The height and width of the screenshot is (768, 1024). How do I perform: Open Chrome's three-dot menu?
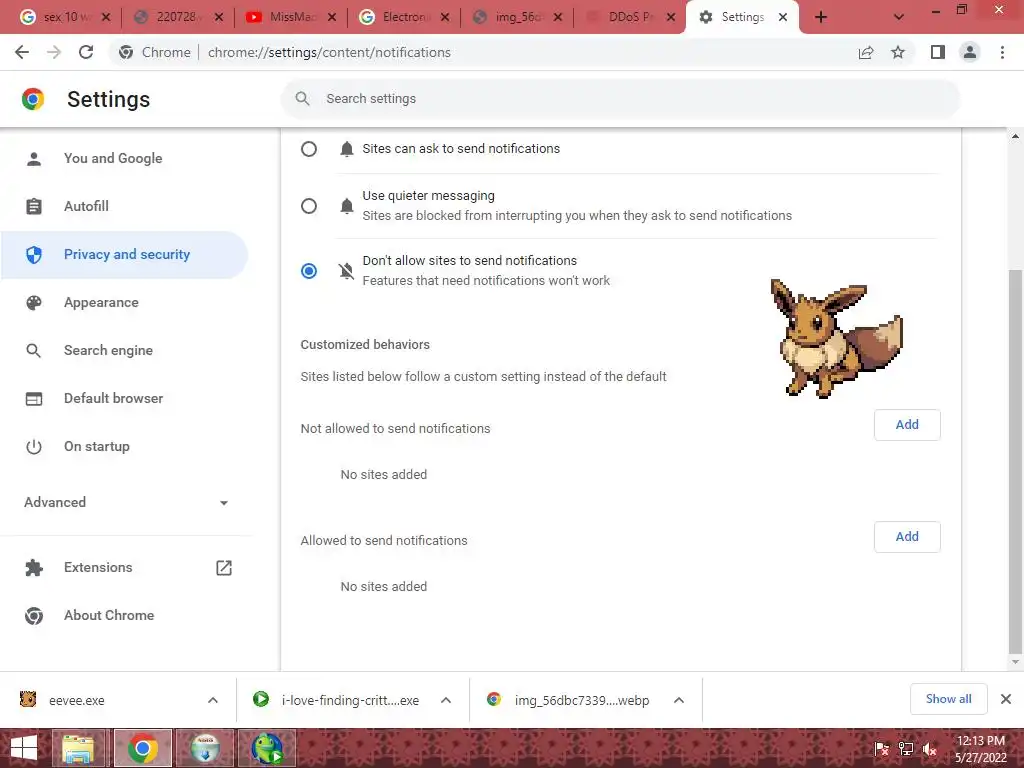(x=1002, y=52)
